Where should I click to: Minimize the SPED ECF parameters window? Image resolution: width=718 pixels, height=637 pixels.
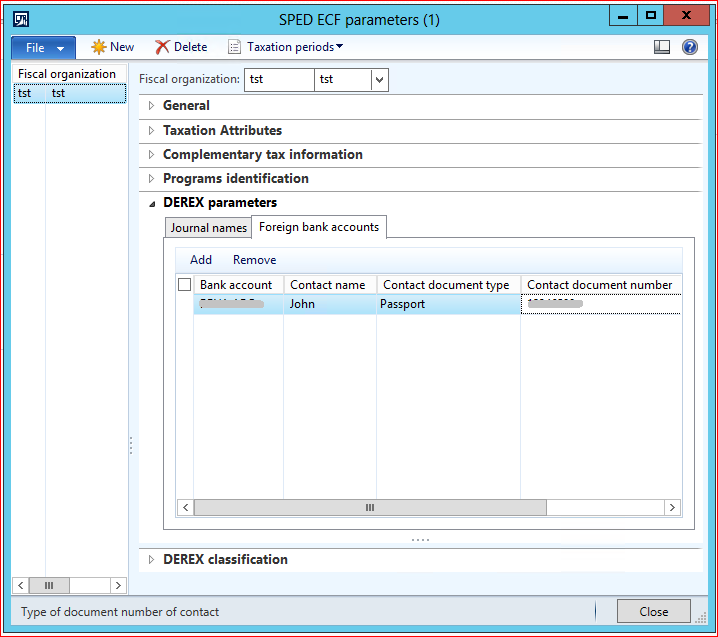click(x=623, y=16)
